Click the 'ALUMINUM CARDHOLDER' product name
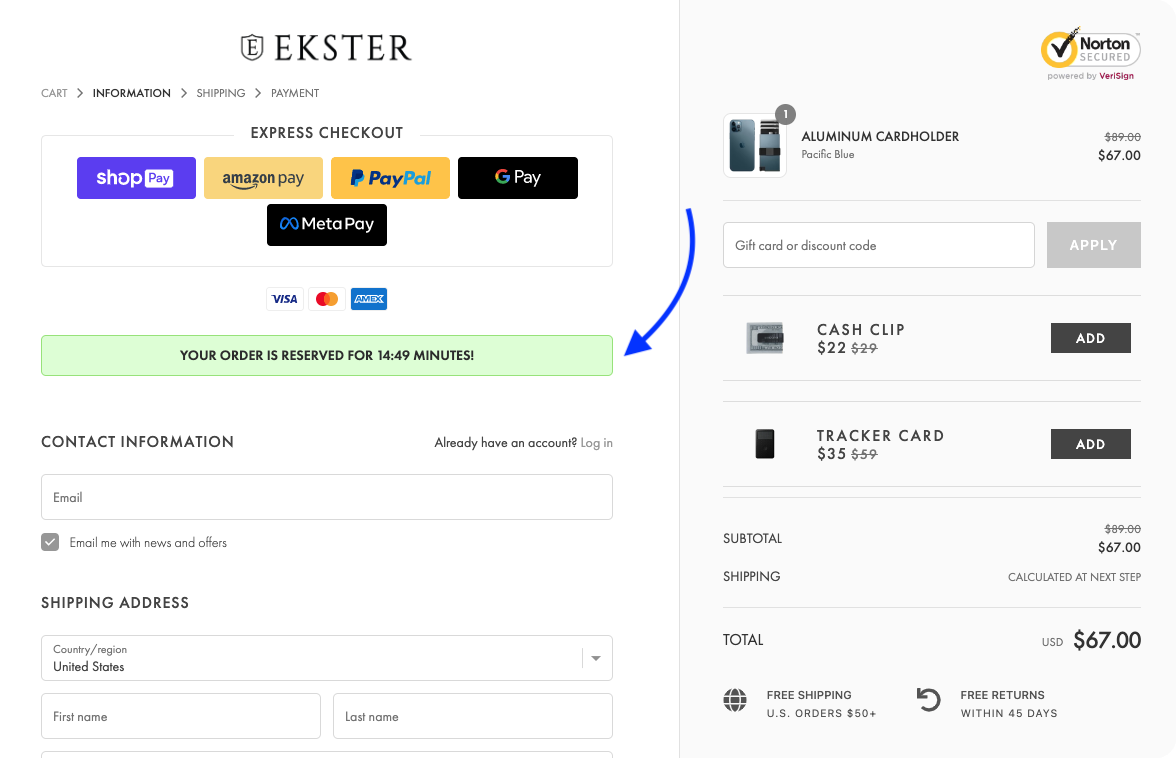 880,136
